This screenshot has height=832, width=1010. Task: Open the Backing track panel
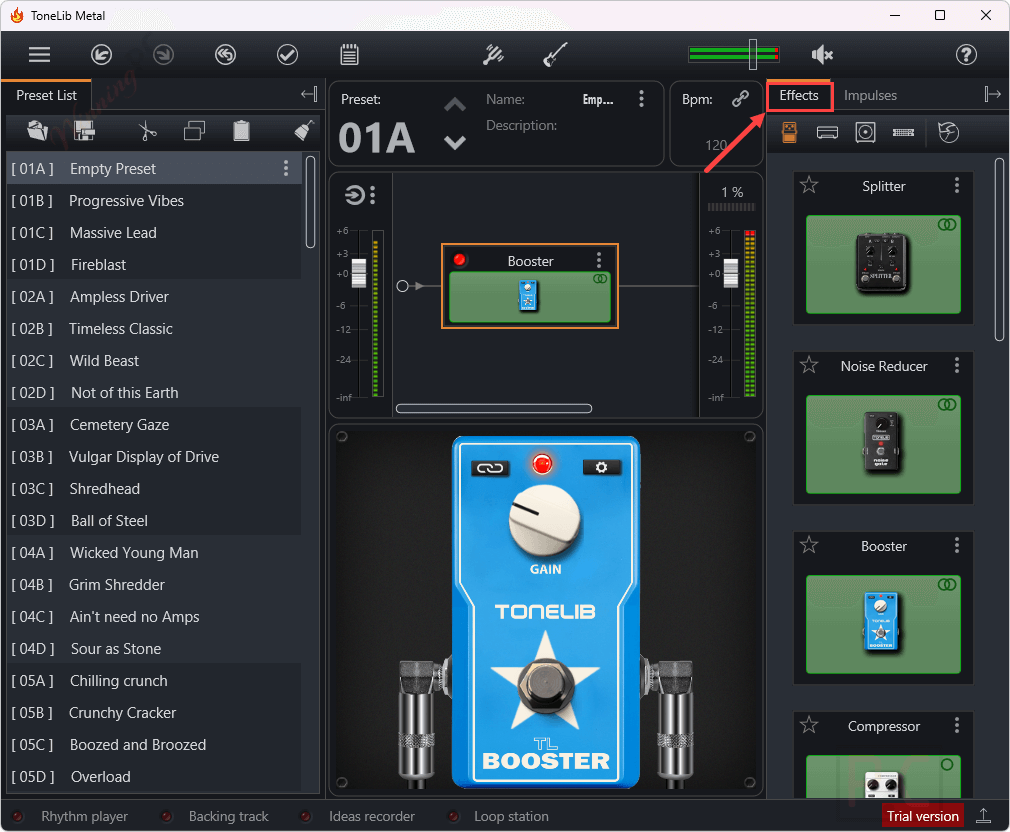[x=228, y=816]
